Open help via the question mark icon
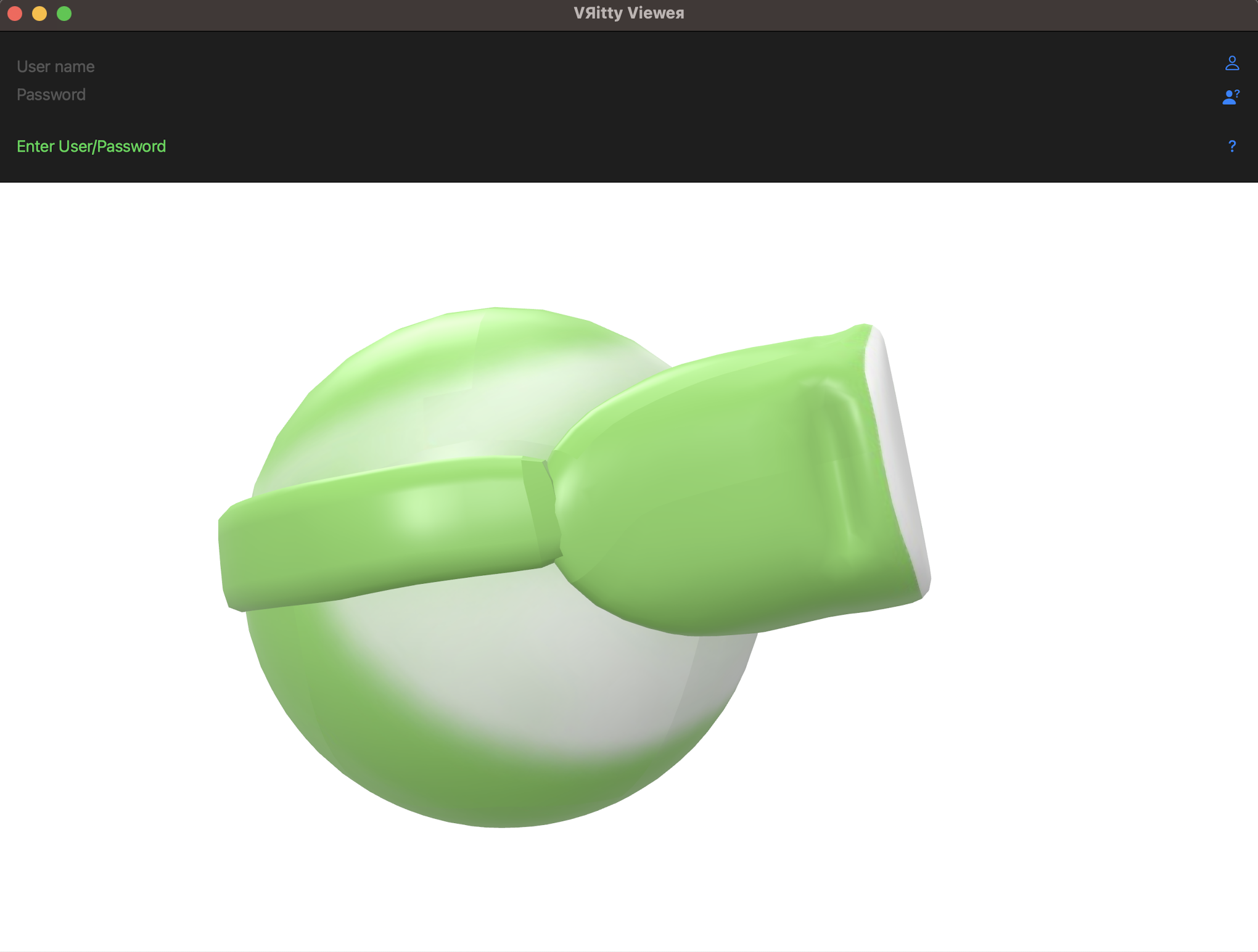Screen dimensions: 1258x952 point(1231,146)
